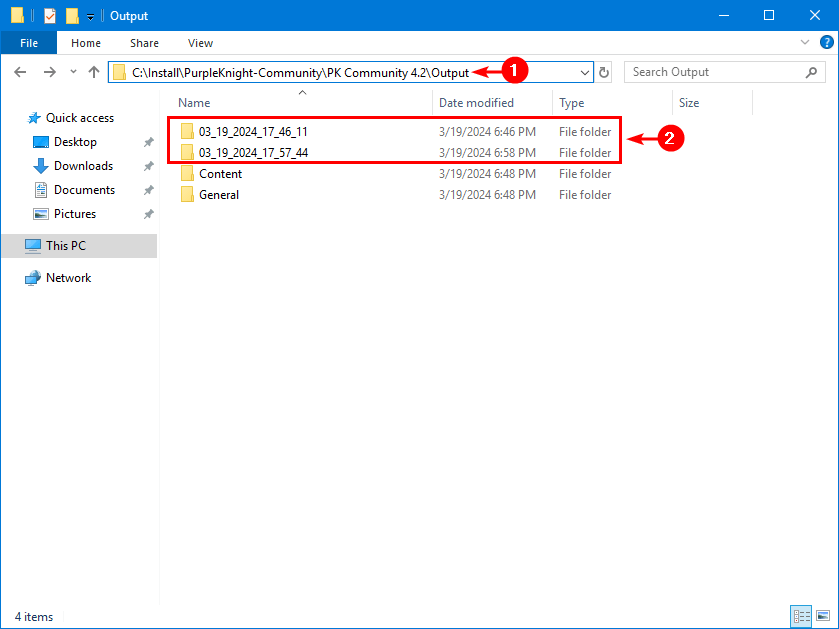Click the New folder quick access icon
The image size is (839, 629).
72,16
